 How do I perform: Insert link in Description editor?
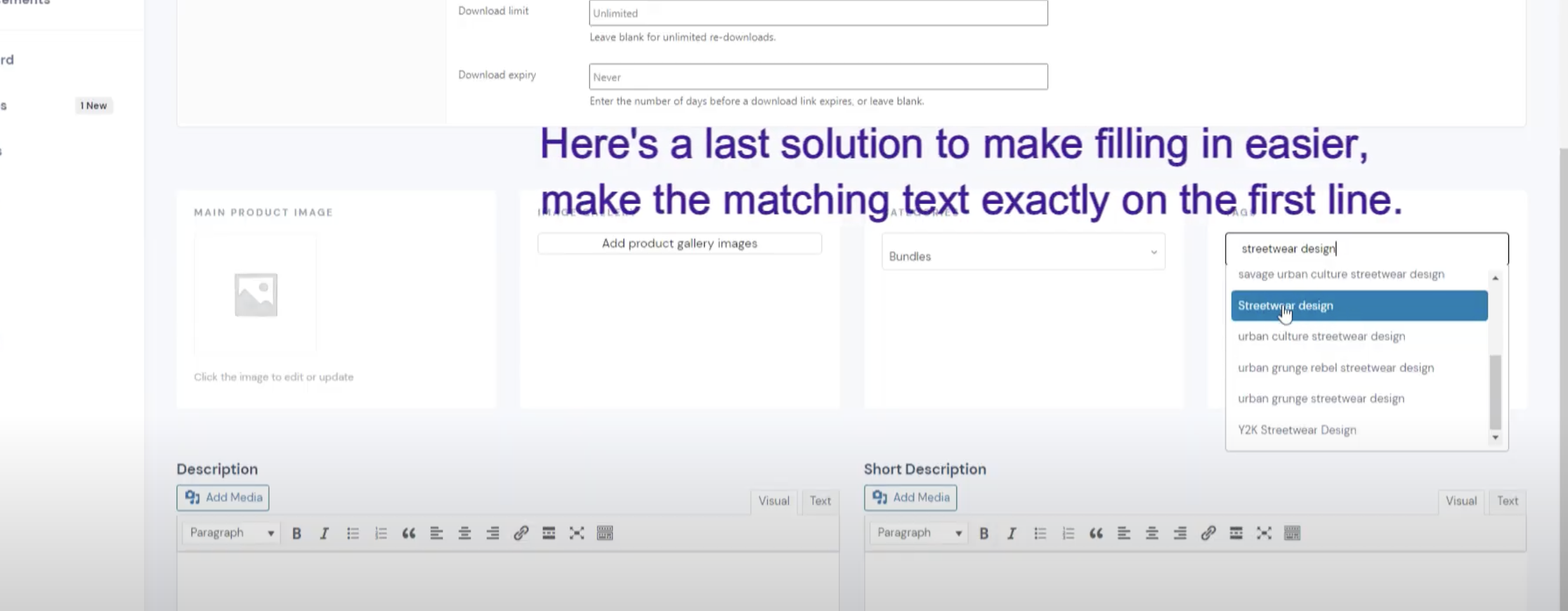[521, 533]
